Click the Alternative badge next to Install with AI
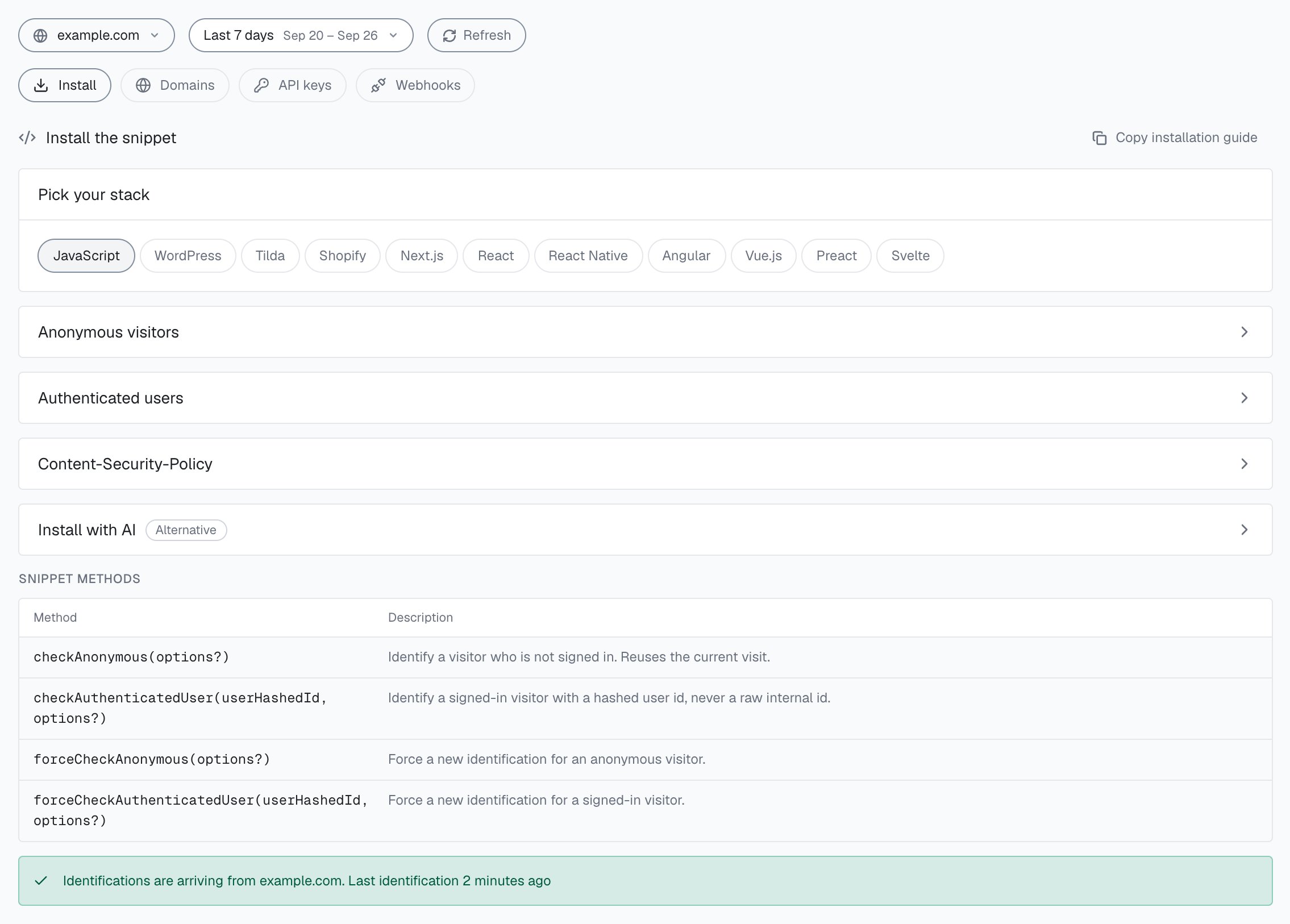The height and width of the screenshot is (924, 1290). (186, 530)
